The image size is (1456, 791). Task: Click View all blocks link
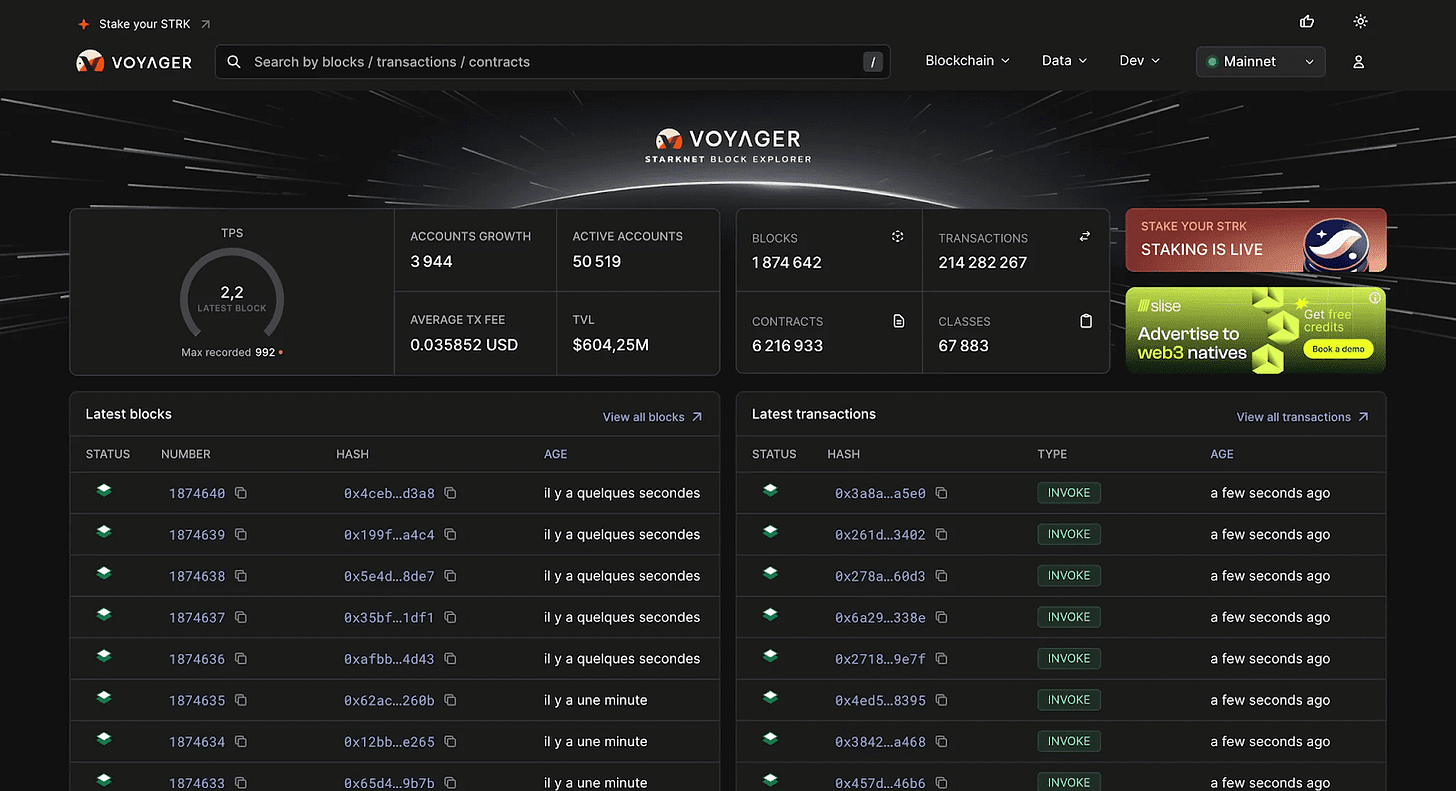click(x=652, y=417)
